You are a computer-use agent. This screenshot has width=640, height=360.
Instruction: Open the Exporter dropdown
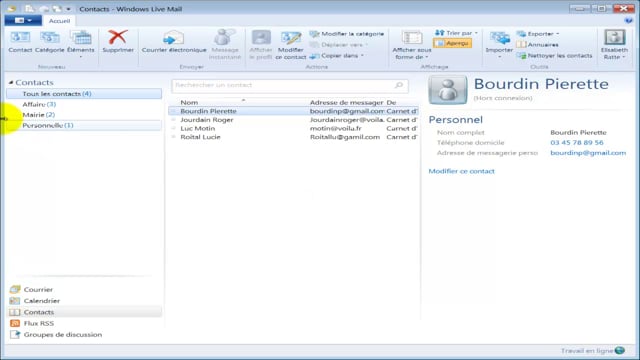coord(538,34)
